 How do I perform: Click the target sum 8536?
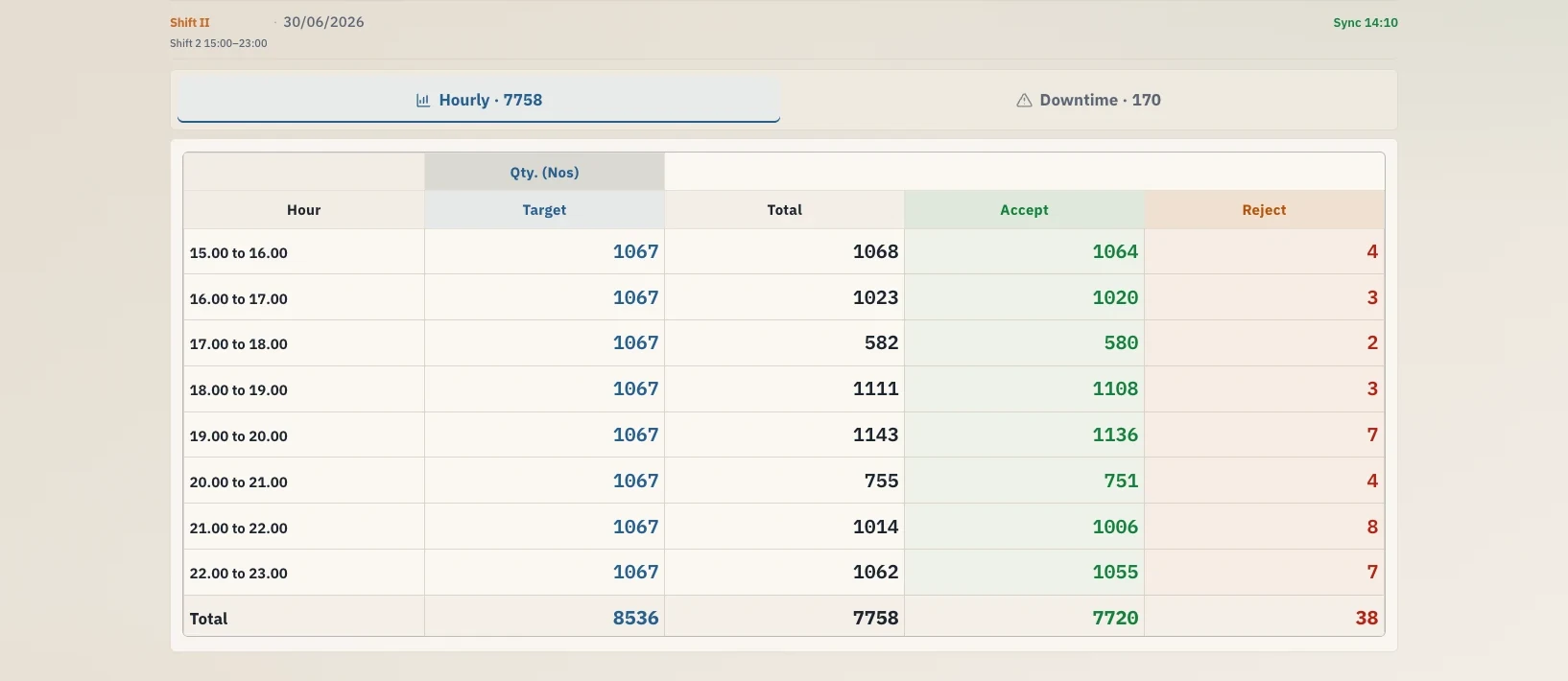click(635, 618)
